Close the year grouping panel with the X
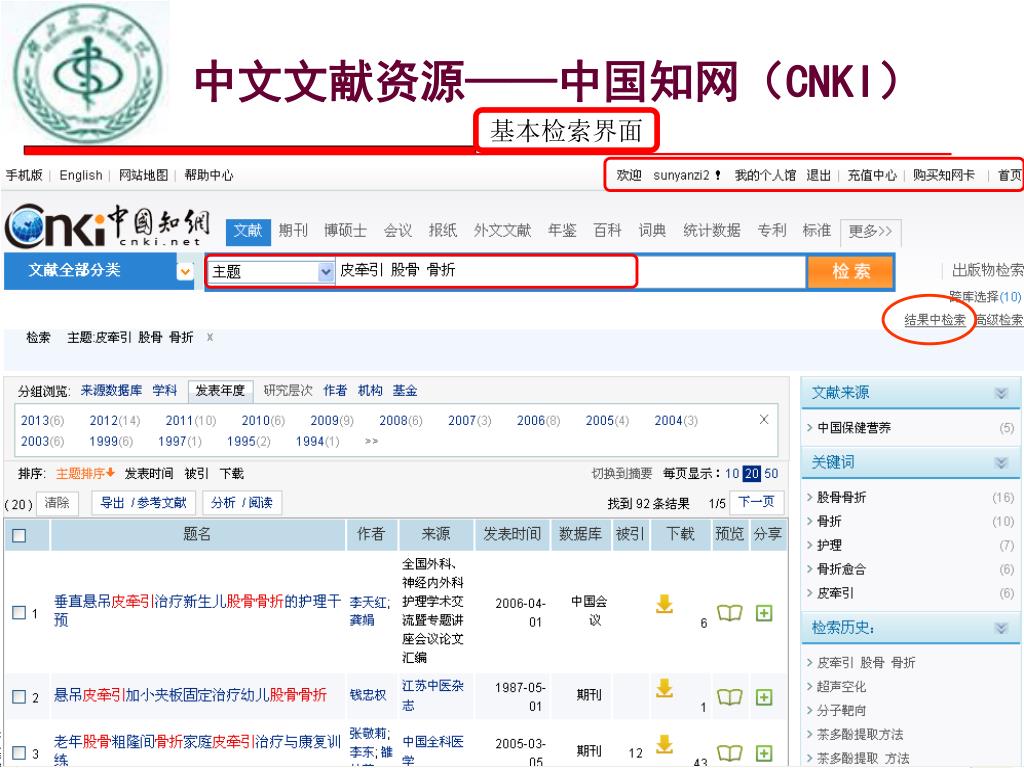This screenshot has width=1024, height=768. point(763,419)
